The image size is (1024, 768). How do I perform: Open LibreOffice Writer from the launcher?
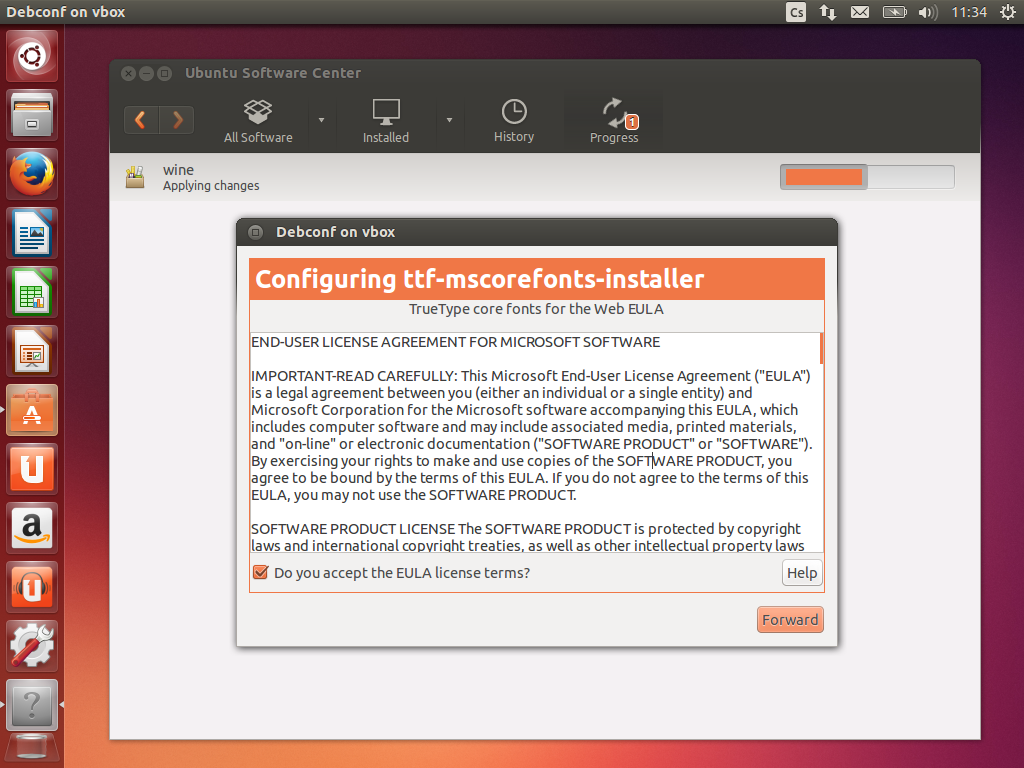[33, 233]
